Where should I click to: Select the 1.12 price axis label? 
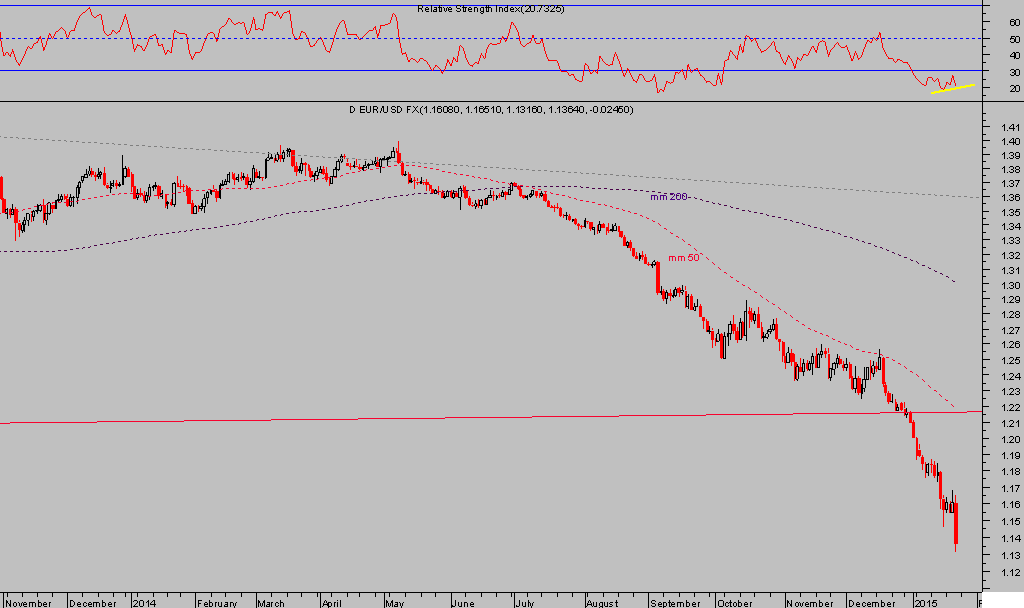[x=1008, y=572]
